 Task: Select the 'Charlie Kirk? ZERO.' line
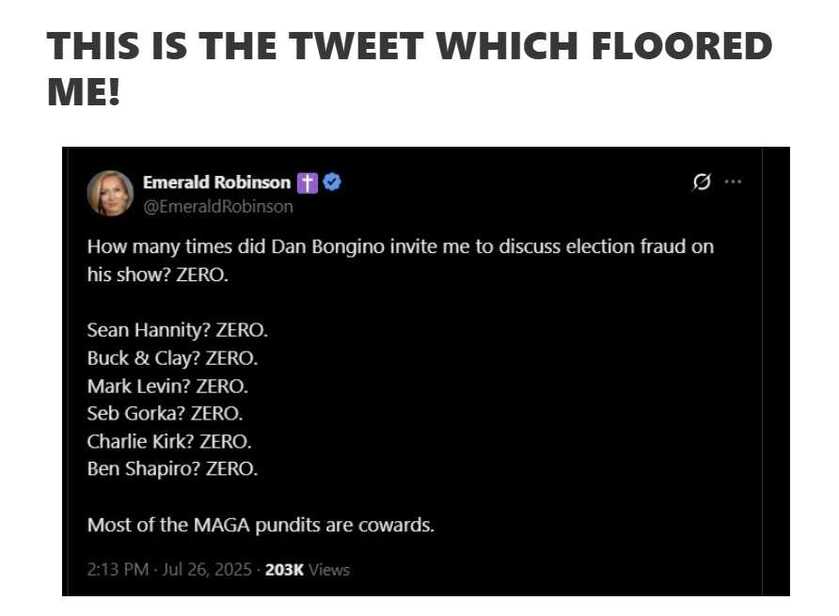169,441
